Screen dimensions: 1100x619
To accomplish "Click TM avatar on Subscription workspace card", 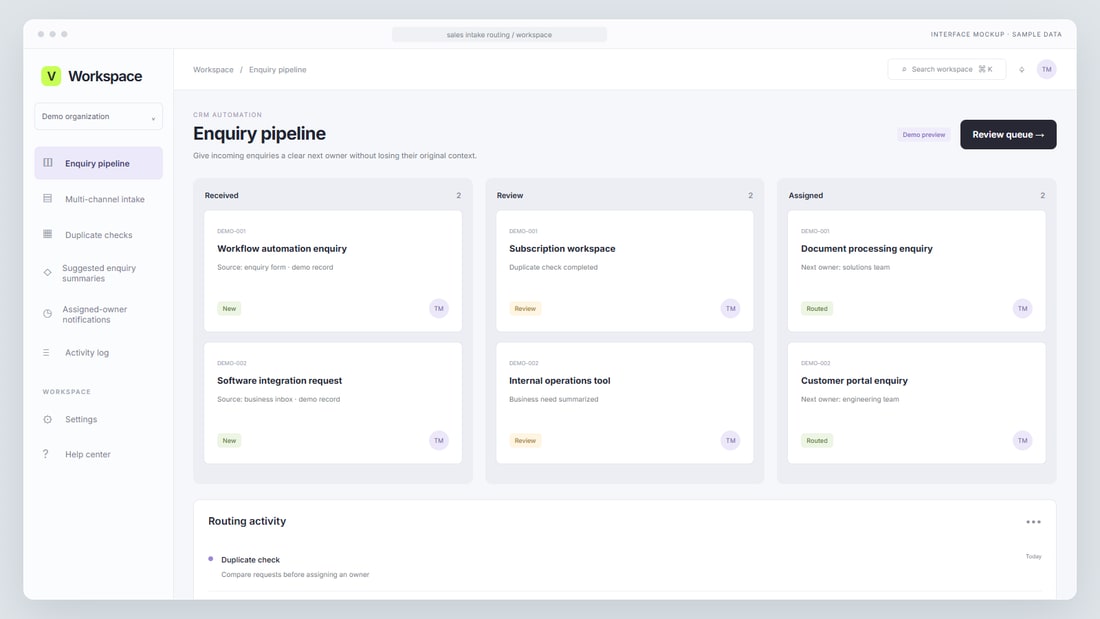I will pos(730,309).
